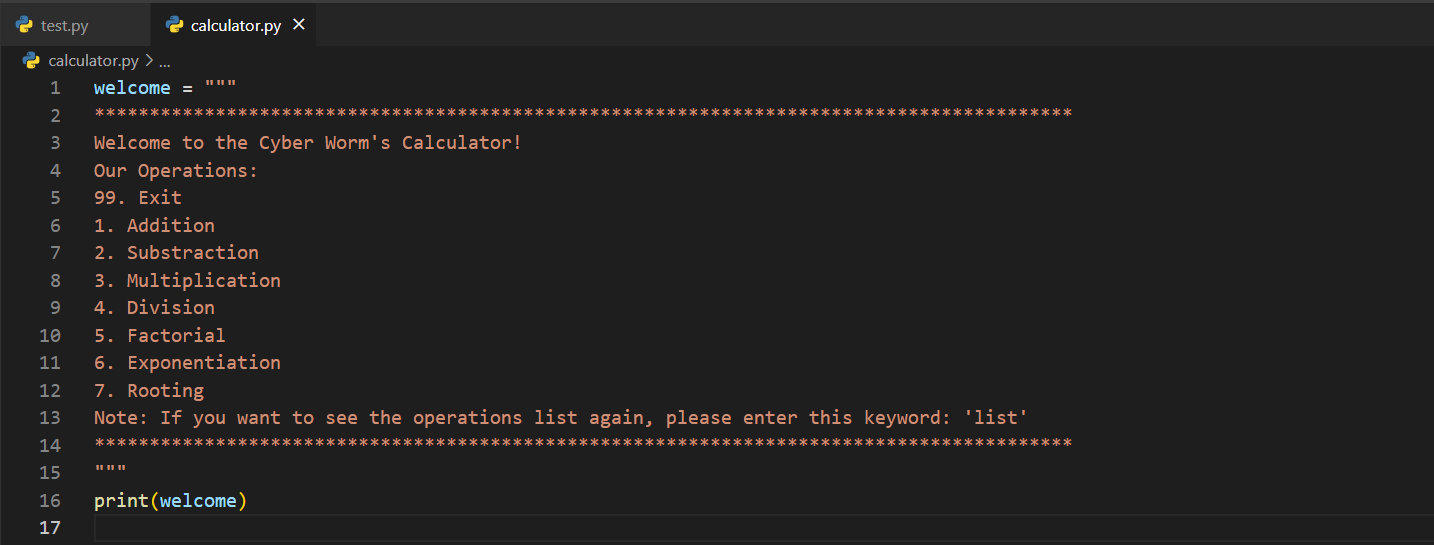1434x545 pixels.
Task: Click the Python icon on the test.py tab
Action: point(25,26)
